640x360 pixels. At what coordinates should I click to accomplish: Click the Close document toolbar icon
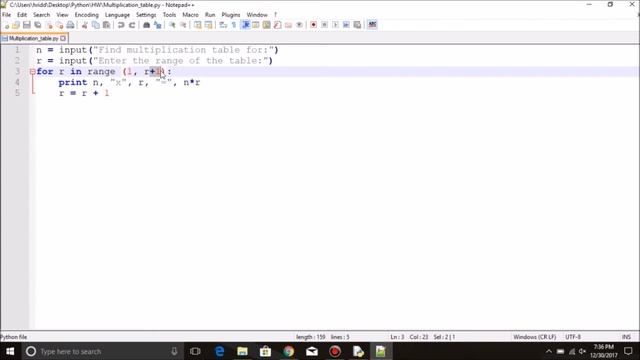[49, 25]
